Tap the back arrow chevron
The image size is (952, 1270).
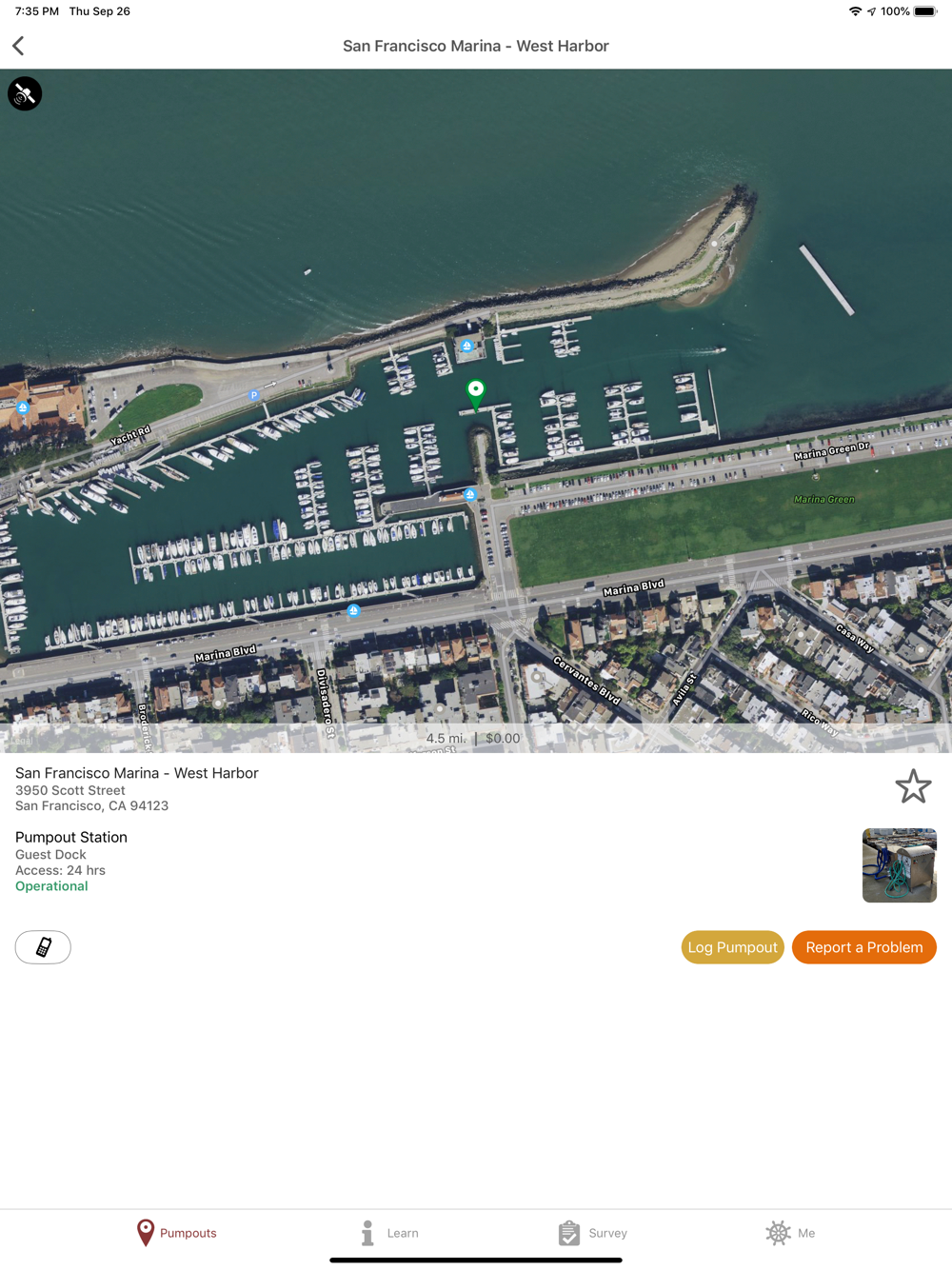coord(18,46)
